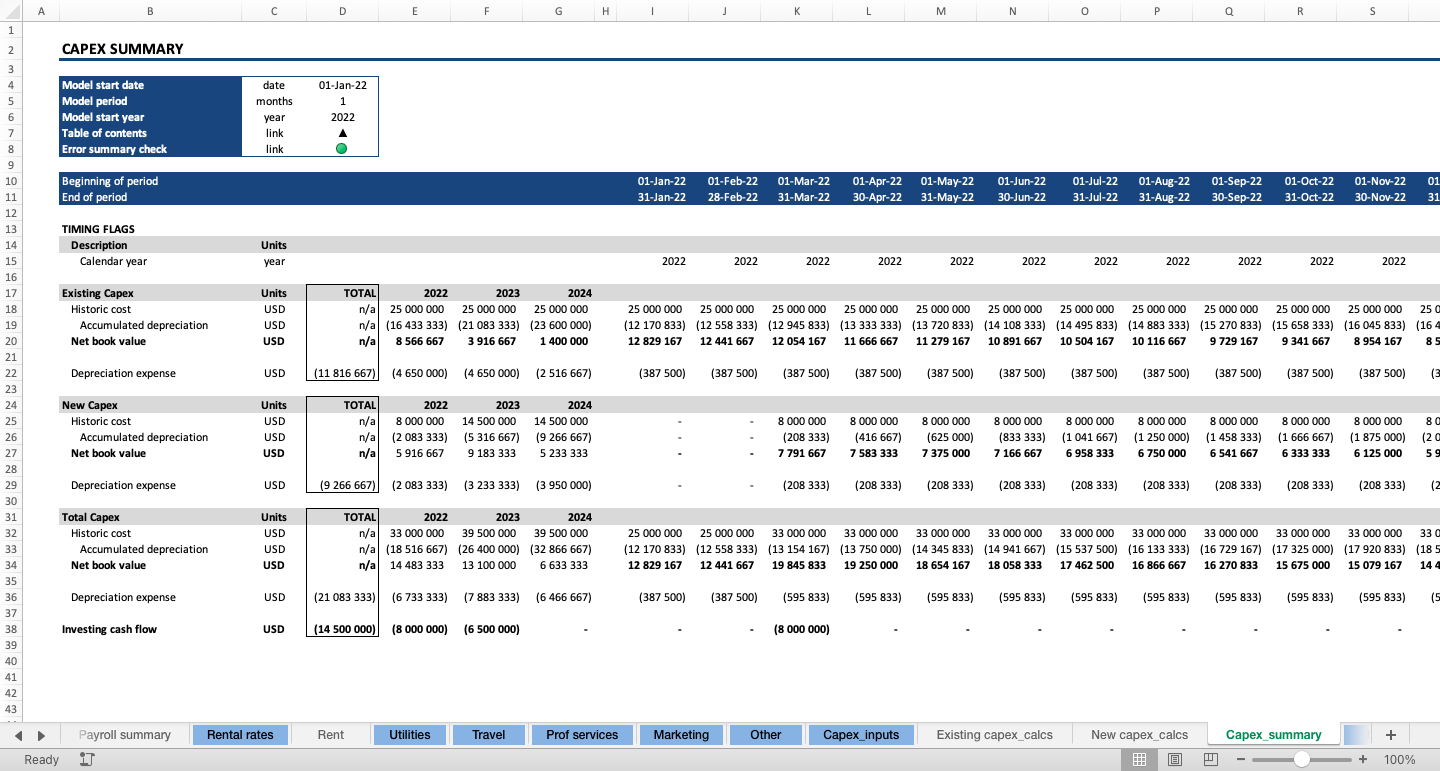Click zoom in plus icon
This screenshot has width=1440, height=771.
click(x=1363, y=760)
